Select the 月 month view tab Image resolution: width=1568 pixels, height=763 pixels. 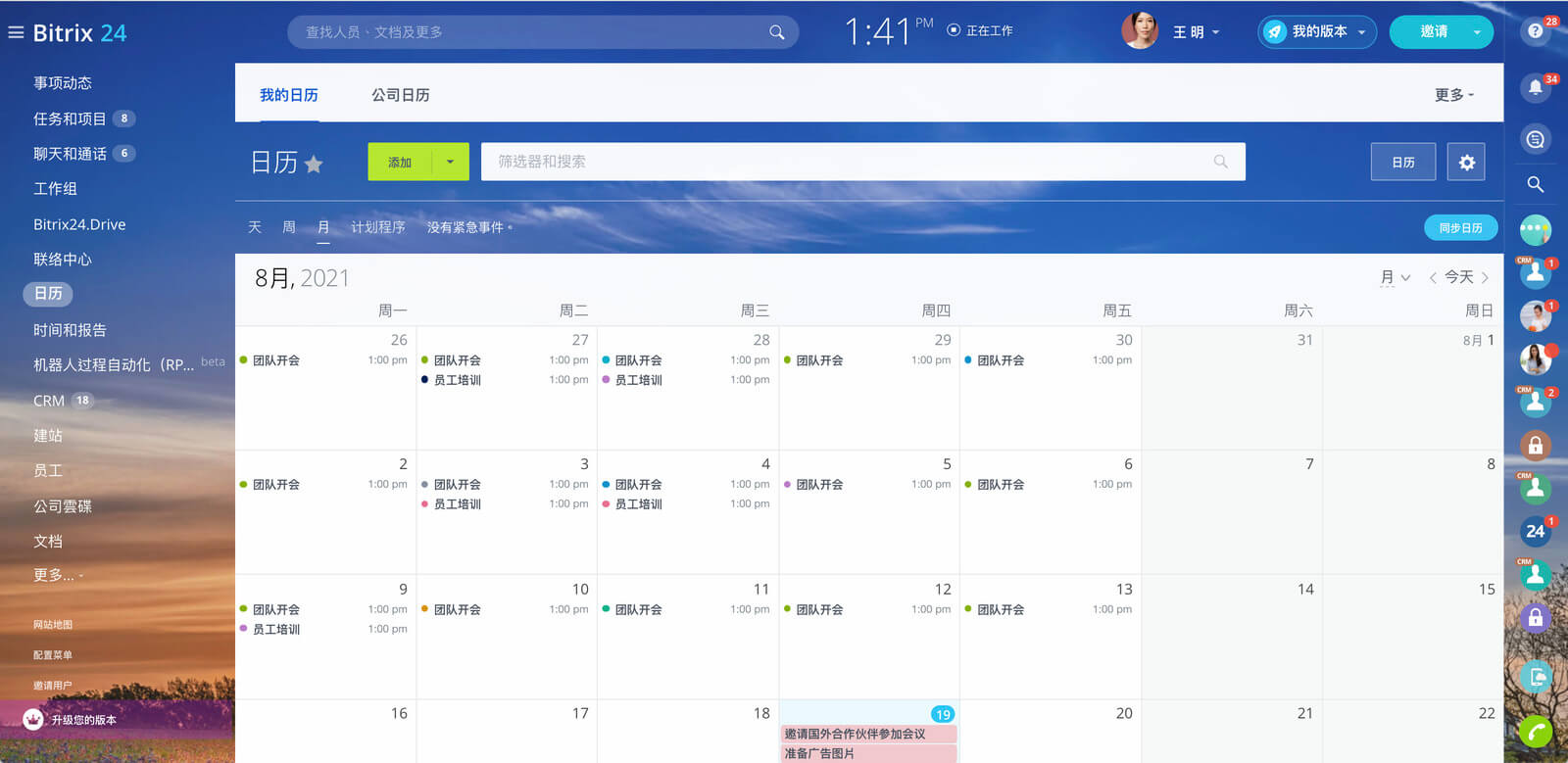click(x=323, y=227)
